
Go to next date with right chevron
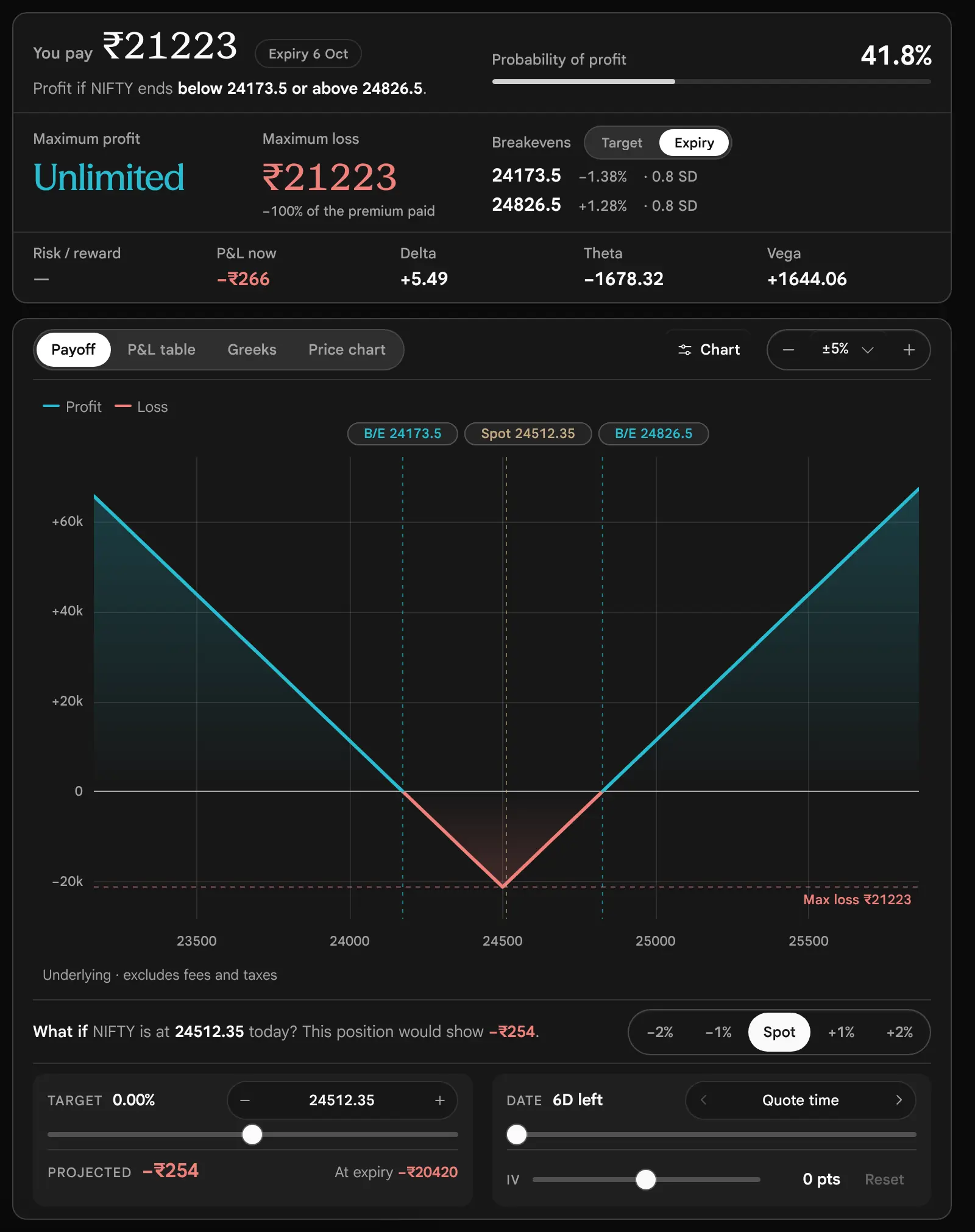tap(899, 1100)
